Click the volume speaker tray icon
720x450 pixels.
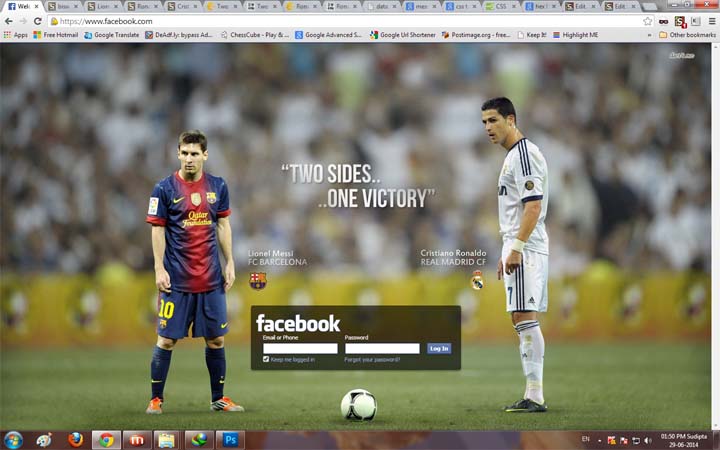(648, 440)
